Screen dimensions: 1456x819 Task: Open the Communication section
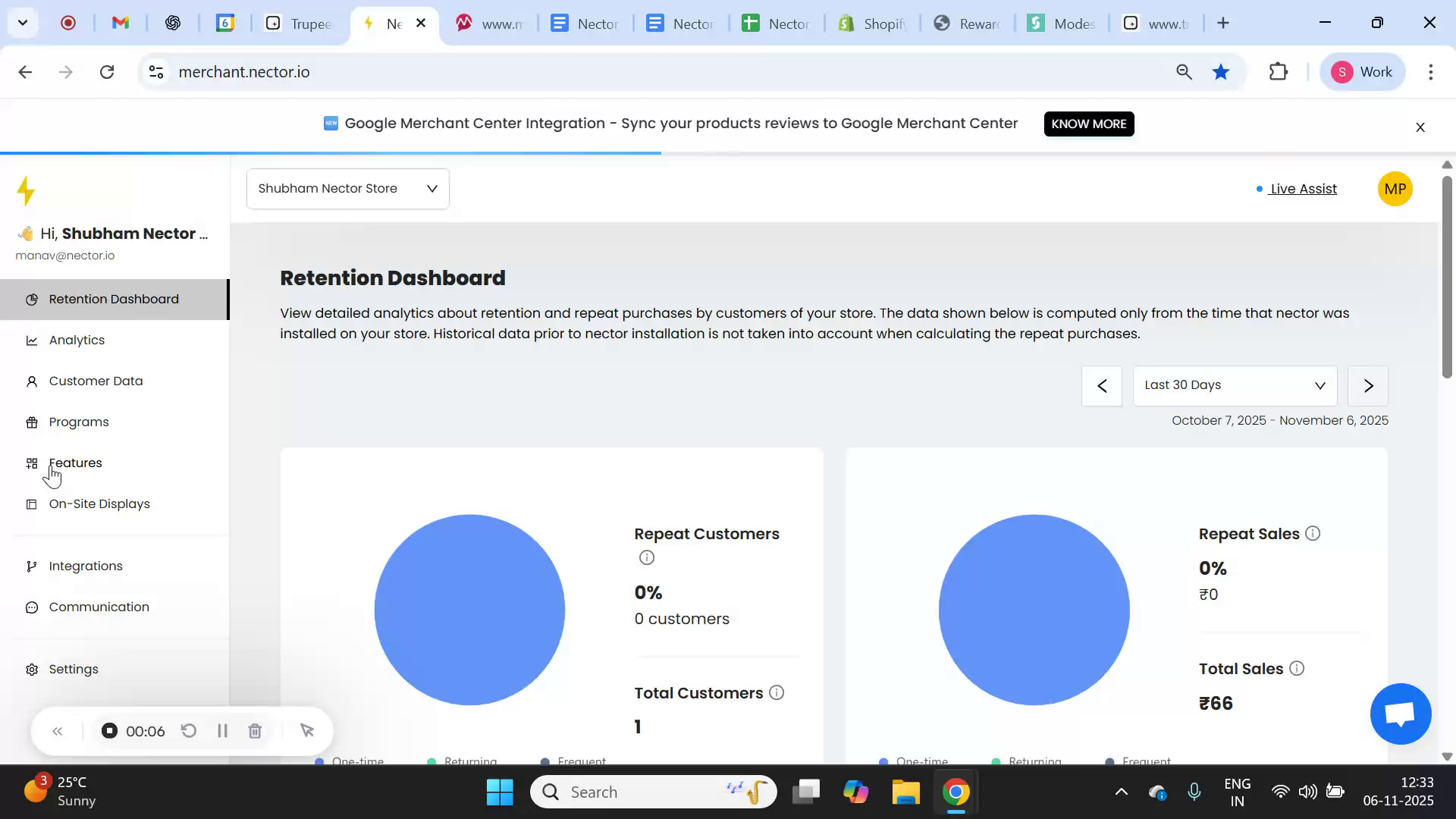click(x=99, y=607)
